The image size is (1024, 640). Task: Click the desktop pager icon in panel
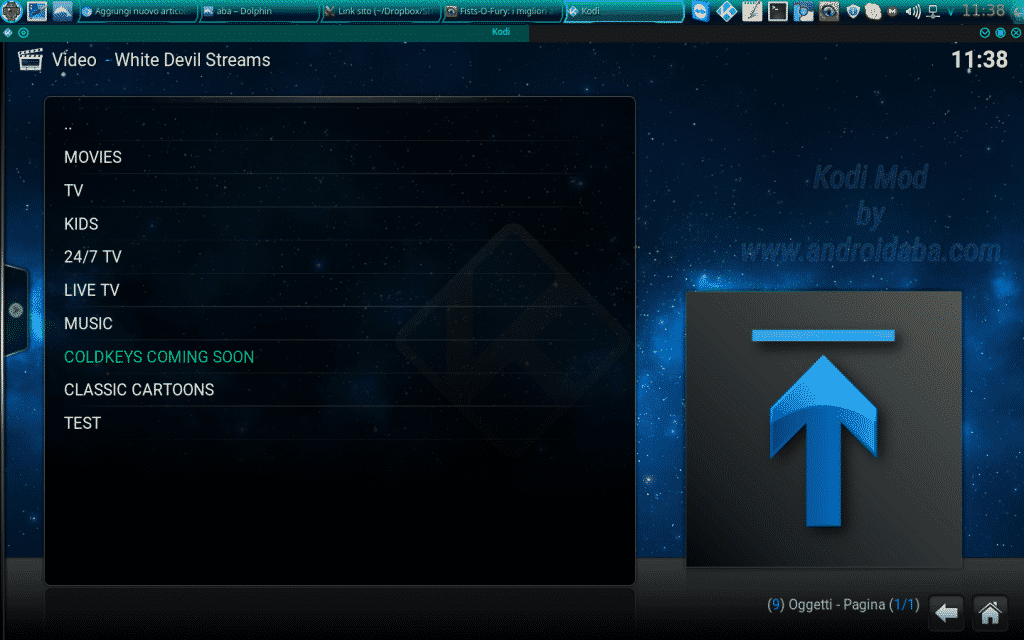click(x=37, y=11)
